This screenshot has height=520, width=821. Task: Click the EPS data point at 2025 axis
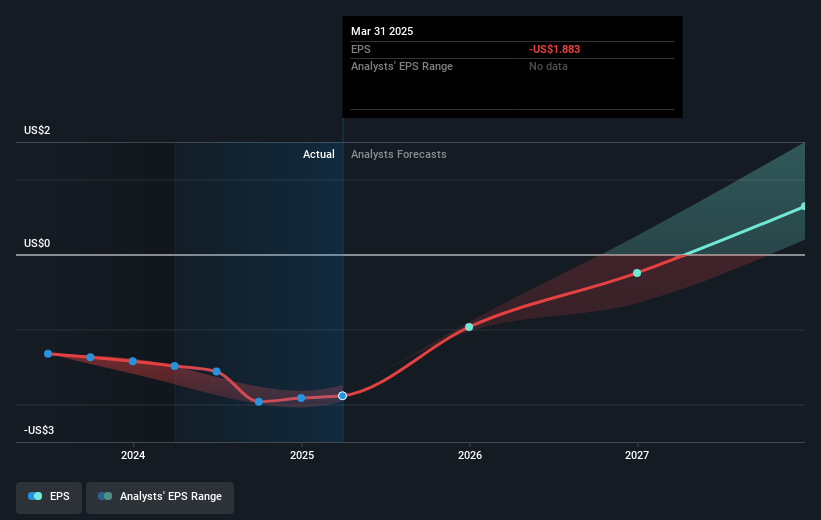click(301, 398)
